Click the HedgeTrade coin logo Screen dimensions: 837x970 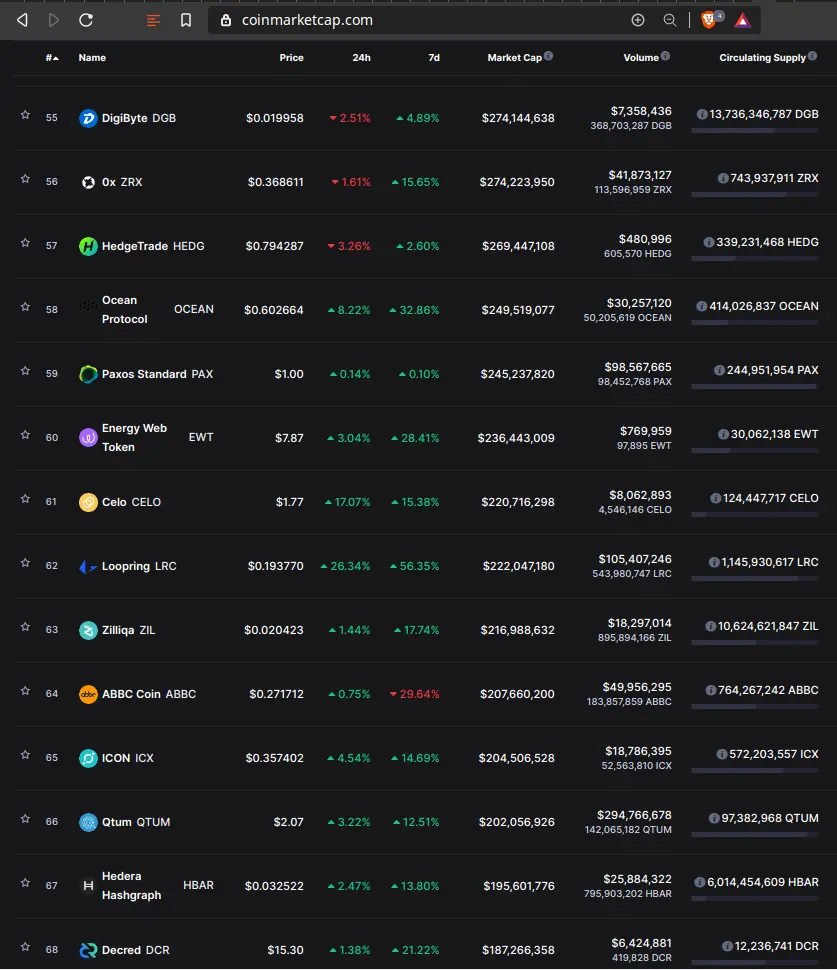[x=88, y=246]
